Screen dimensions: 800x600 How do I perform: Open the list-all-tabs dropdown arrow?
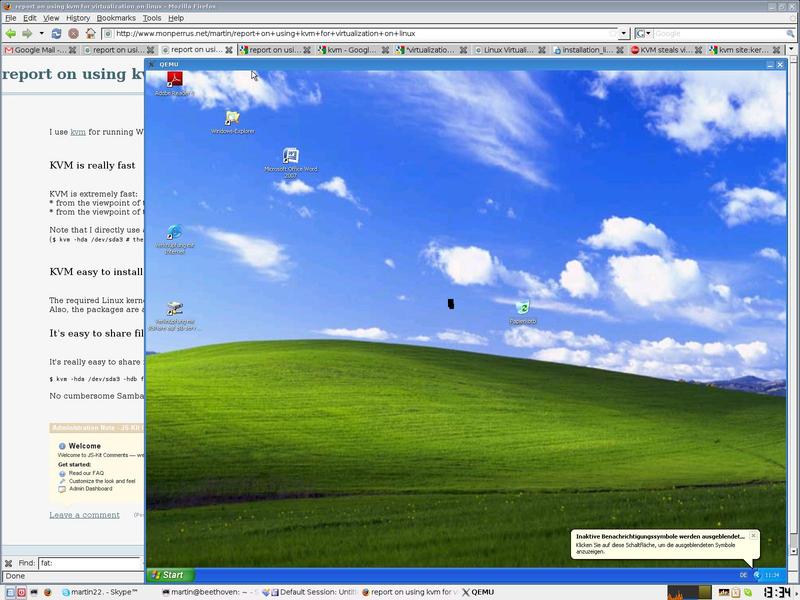pyautogui.click(x=792, y=50)
